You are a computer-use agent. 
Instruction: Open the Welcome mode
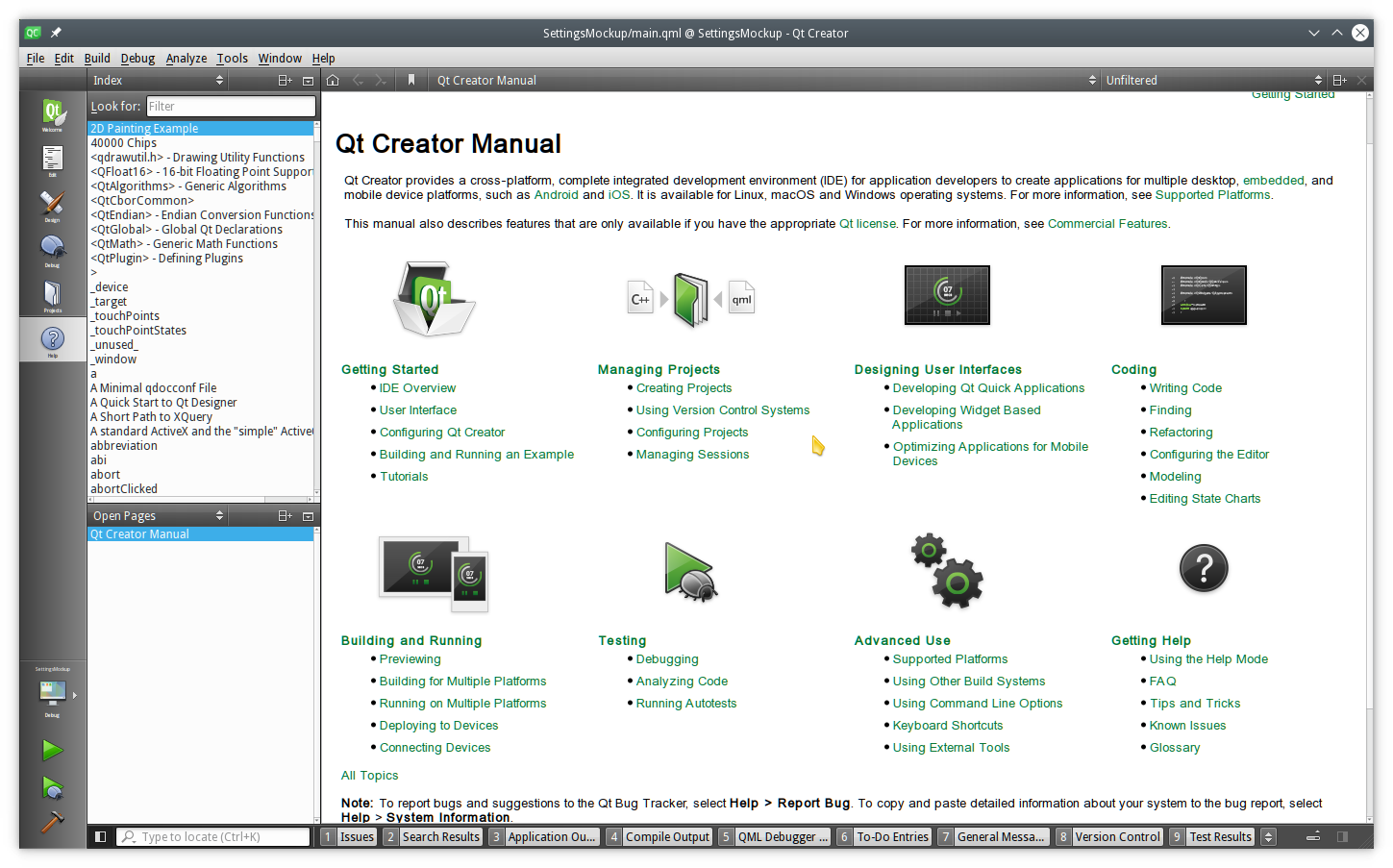pos(53,115)
